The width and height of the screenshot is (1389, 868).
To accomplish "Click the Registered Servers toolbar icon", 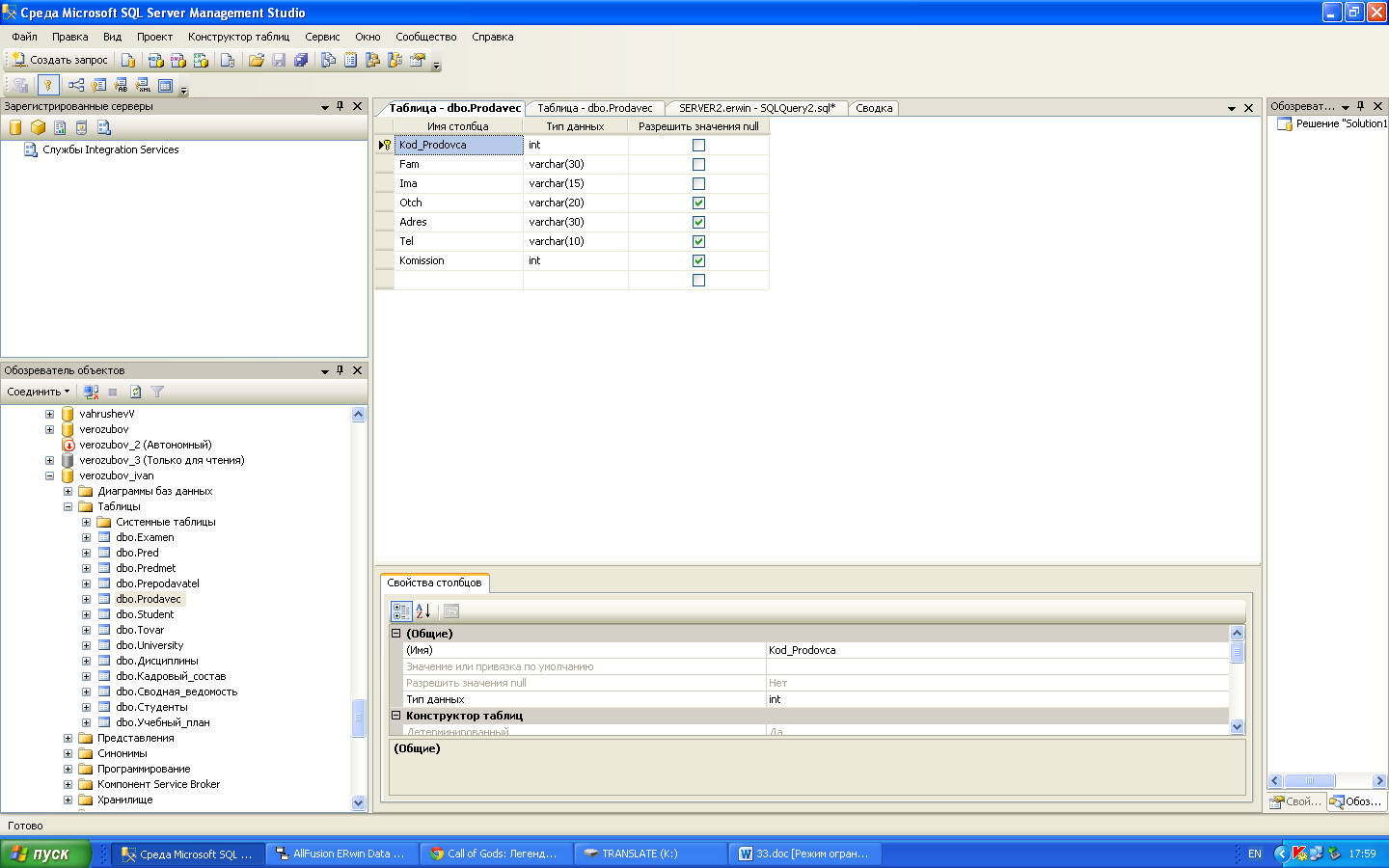I will tap(329, 60).
